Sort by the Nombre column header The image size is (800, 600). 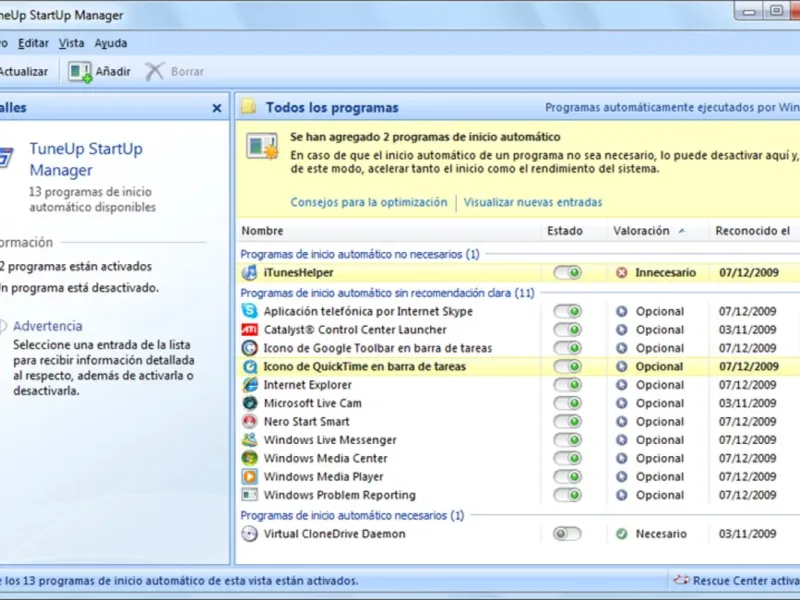(x=389, y=231)
